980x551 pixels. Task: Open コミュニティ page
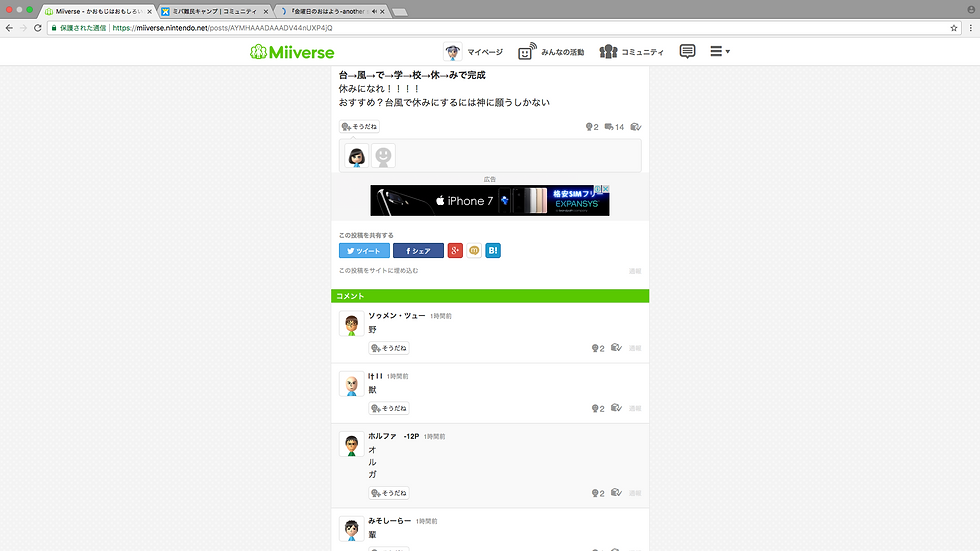[631, 52]
